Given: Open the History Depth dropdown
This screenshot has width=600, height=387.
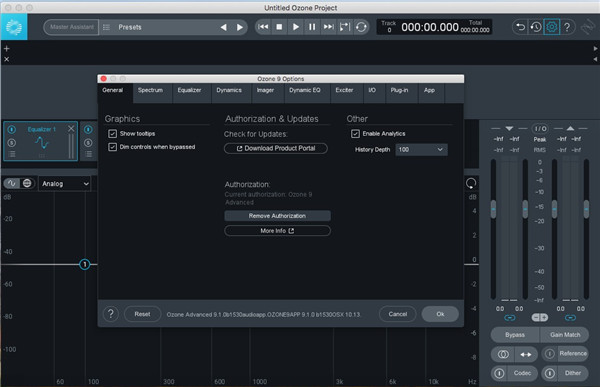Looking at the screenshot, I should click(421, 150).
